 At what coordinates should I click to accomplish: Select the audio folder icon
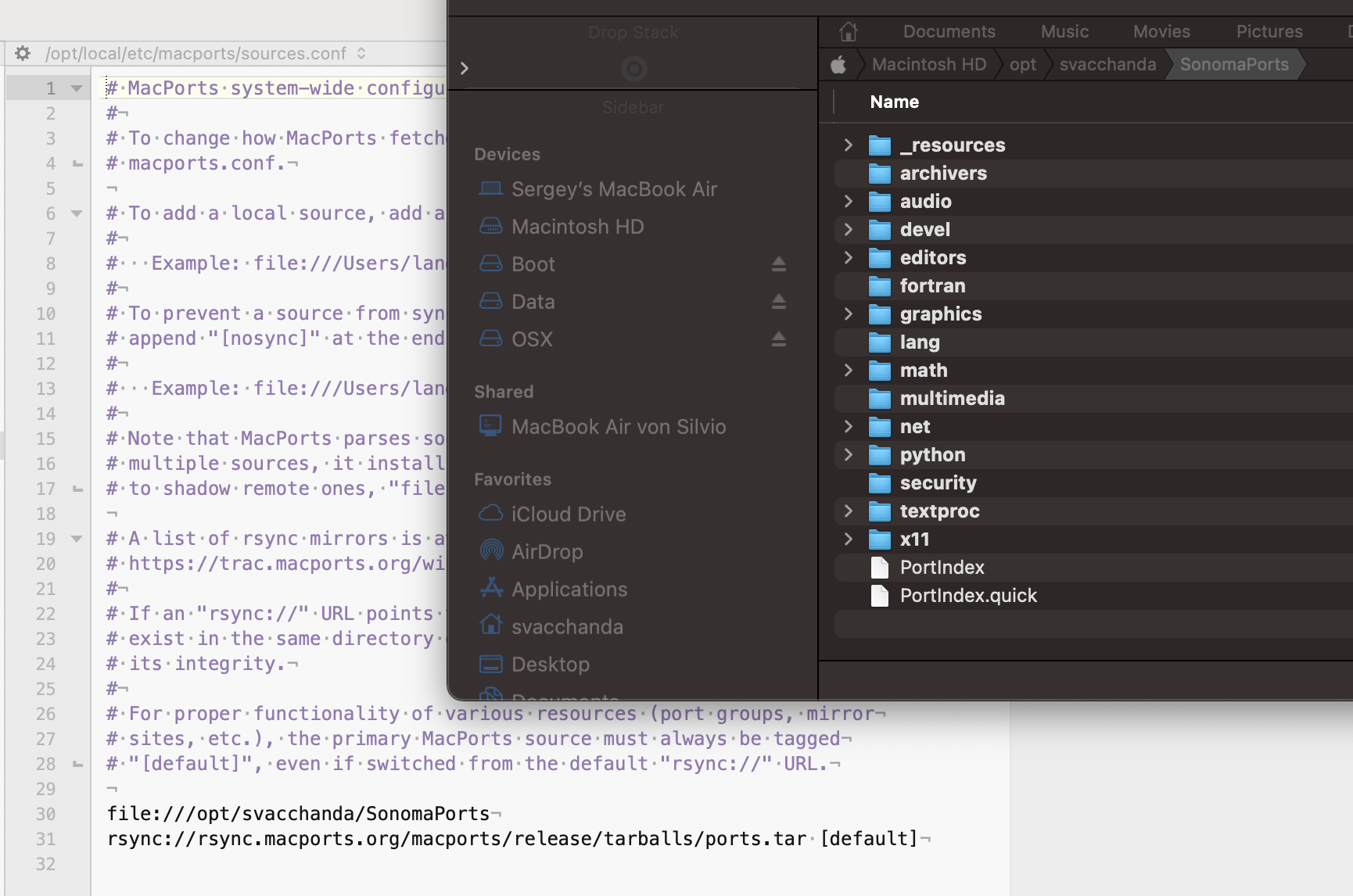tap(880, 202)
